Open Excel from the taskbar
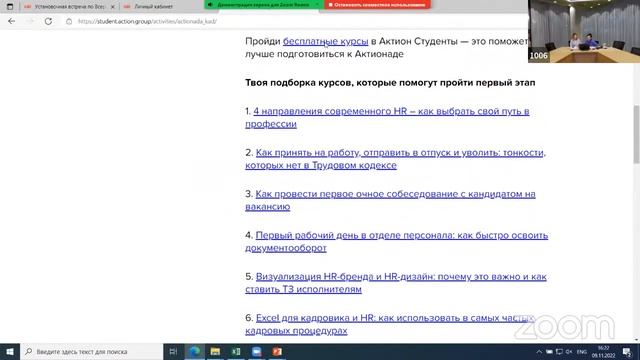 point(236,351)
